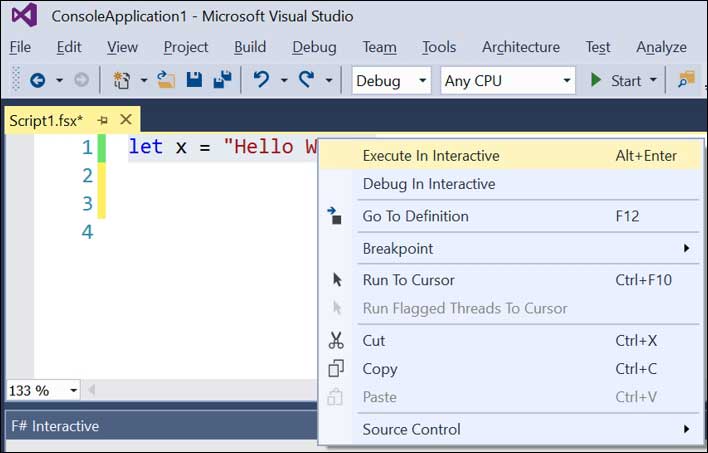This screenshot has width=708, height=453.
Task: Click the New Project toolbar icon
Action: pyautogui.click(x=121, y=80)
